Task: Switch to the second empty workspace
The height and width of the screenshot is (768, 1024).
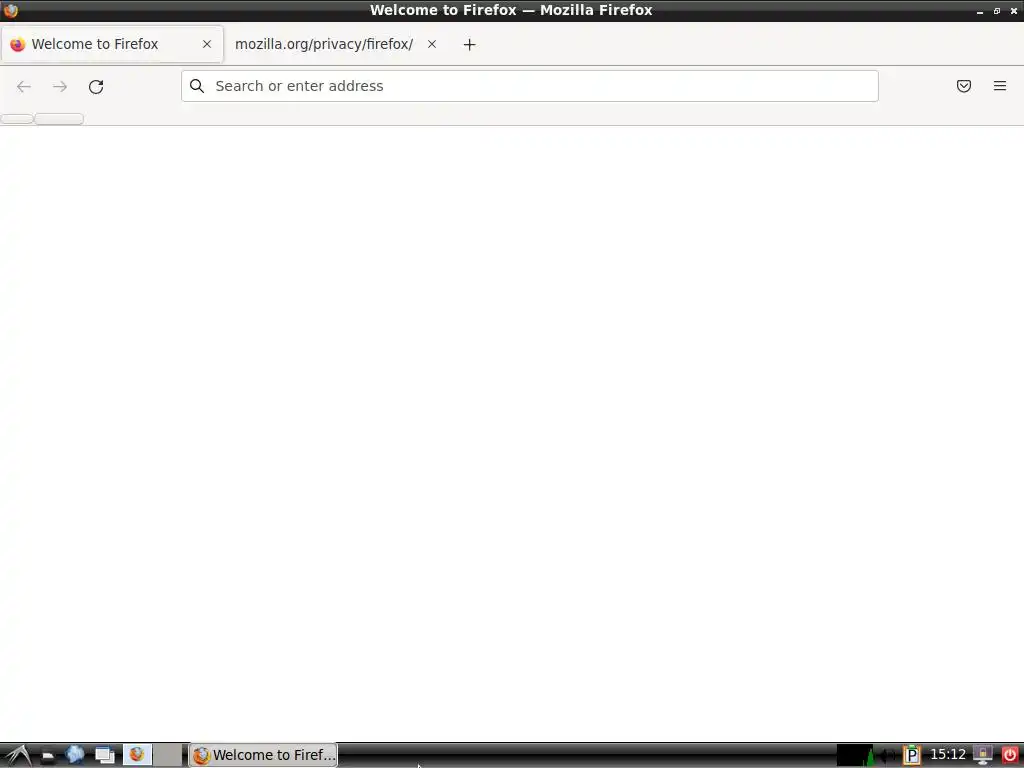Action: (x=168, y=755)
